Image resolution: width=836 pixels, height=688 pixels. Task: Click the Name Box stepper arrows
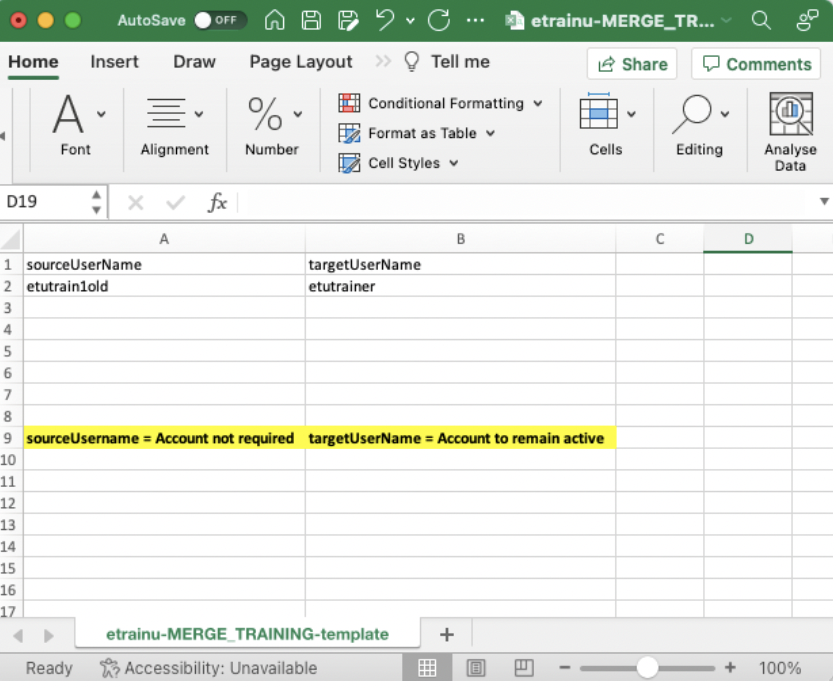pyautogui.click(x=97, y=202)
